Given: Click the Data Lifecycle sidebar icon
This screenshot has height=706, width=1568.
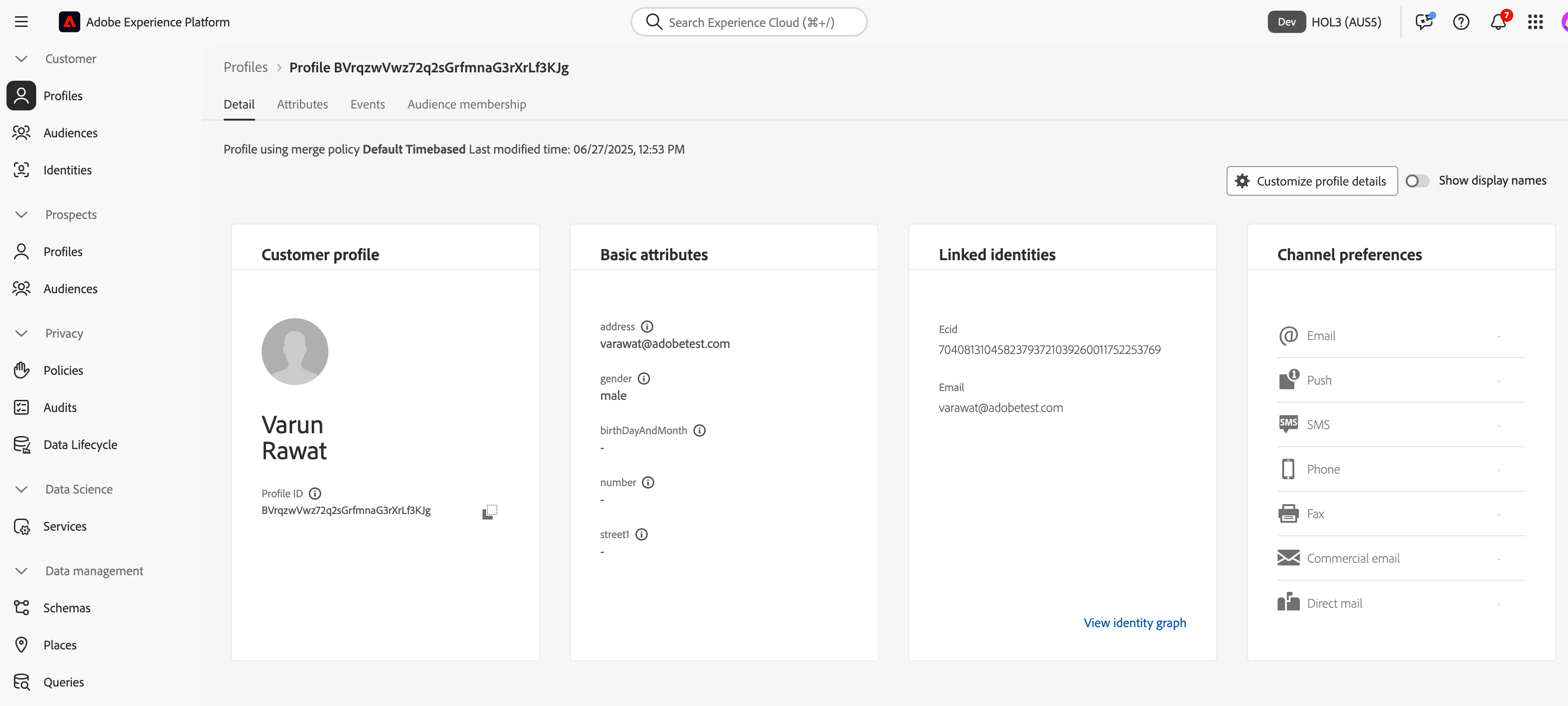Looking at the screenshot, I should point(21,444).
